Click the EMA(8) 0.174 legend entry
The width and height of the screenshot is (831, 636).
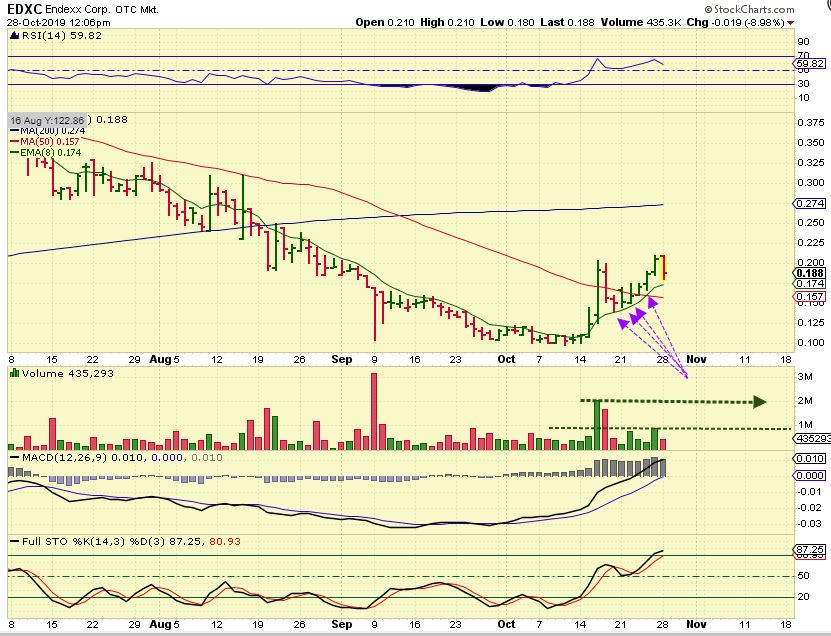(x=46, y=153)
